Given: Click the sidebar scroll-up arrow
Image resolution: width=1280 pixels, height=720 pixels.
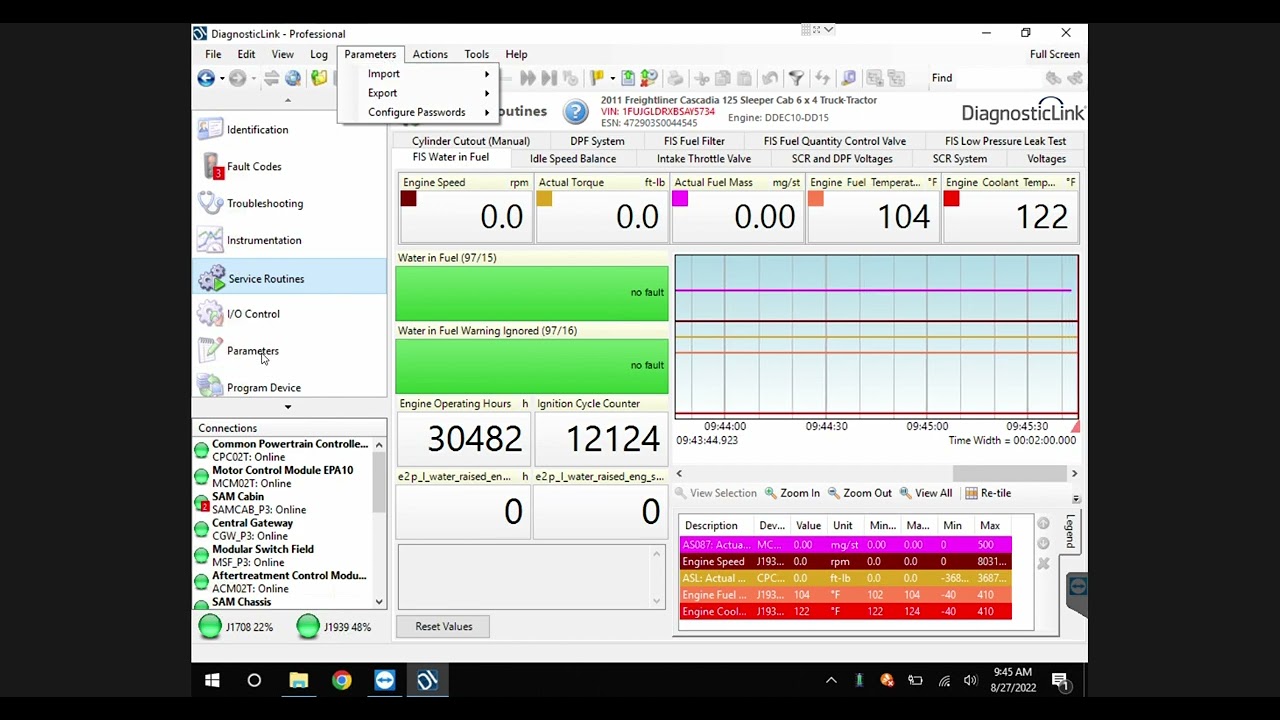Looking at the screenshot, I should point(288,99).
